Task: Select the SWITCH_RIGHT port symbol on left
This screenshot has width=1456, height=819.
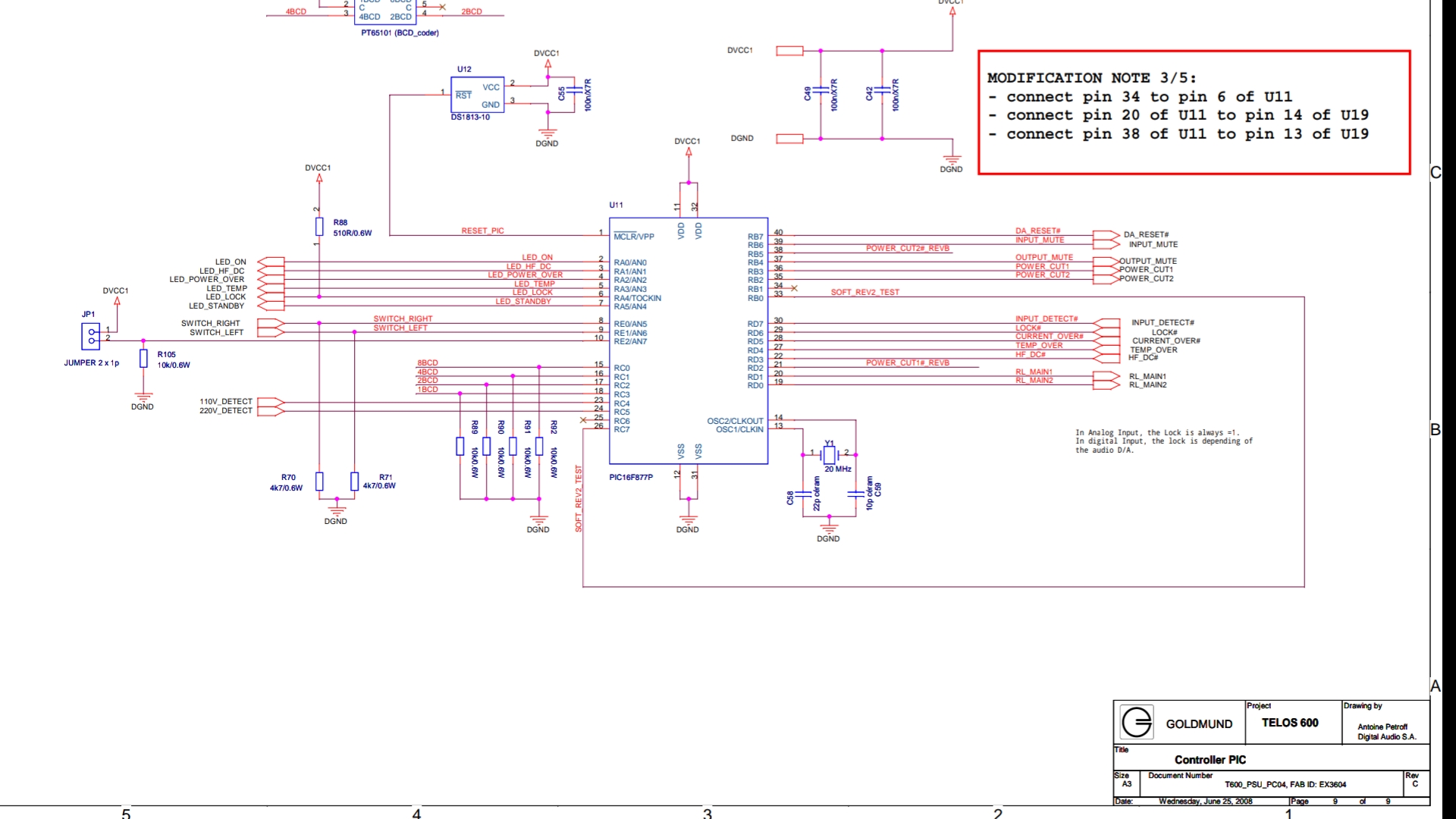Action: 271,323
